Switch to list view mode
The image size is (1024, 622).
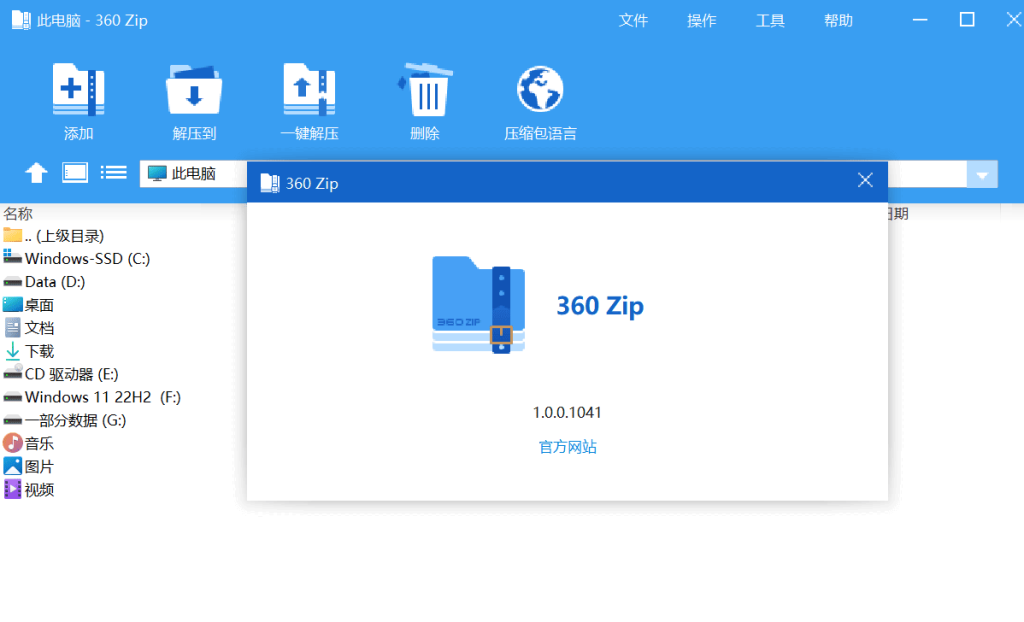(114, 172)
